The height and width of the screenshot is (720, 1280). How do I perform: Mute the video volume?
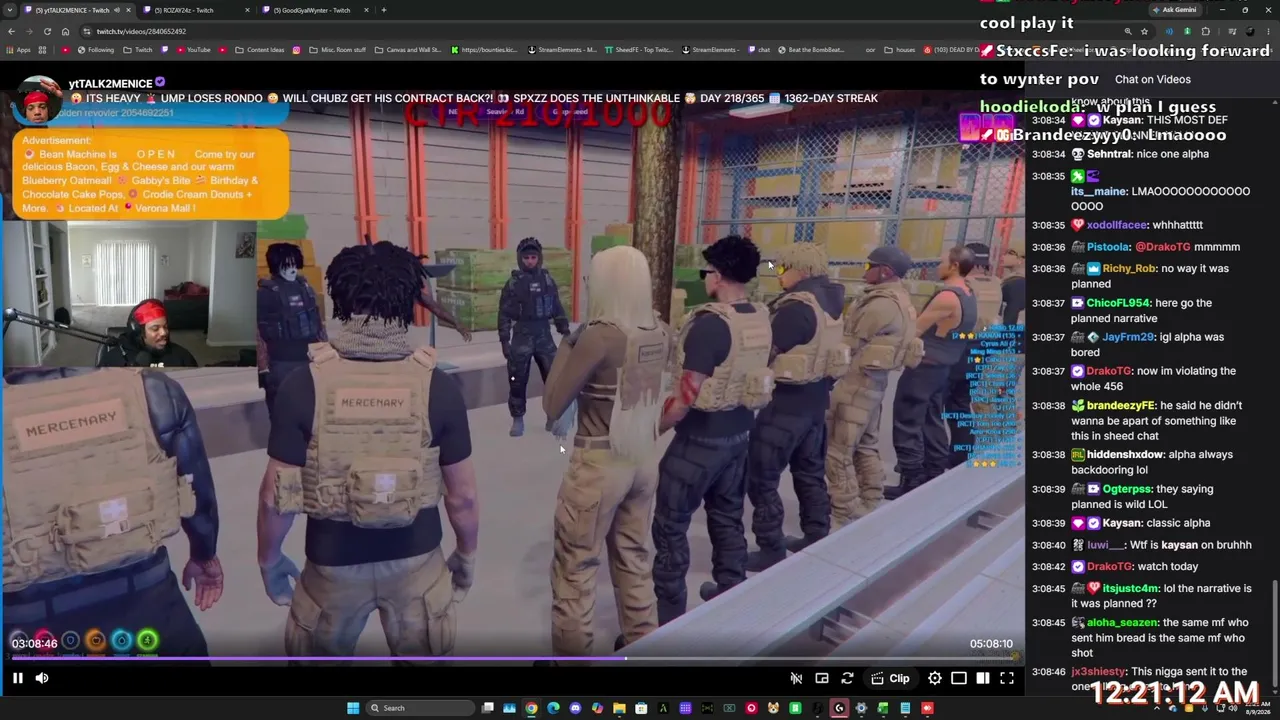(42, 678)
